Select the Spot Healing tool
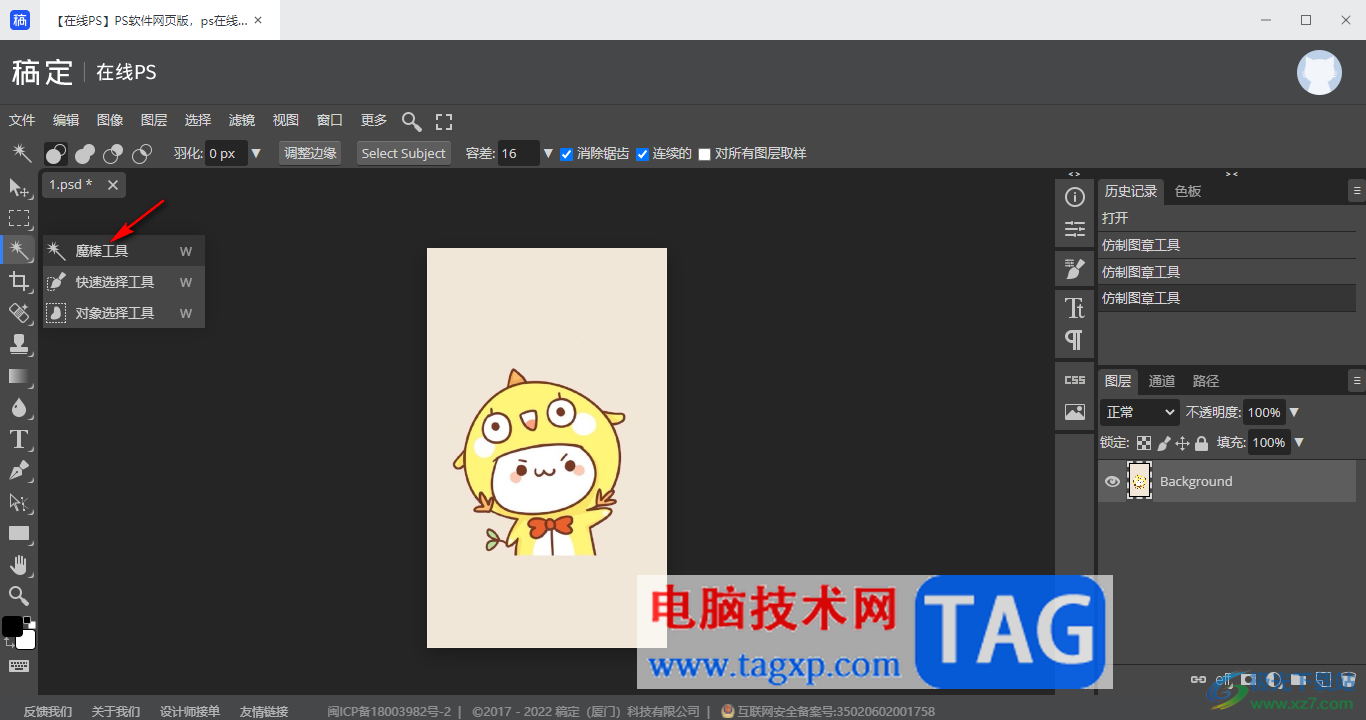Viewport: 1366px width, 720px height. pos(19,312)
